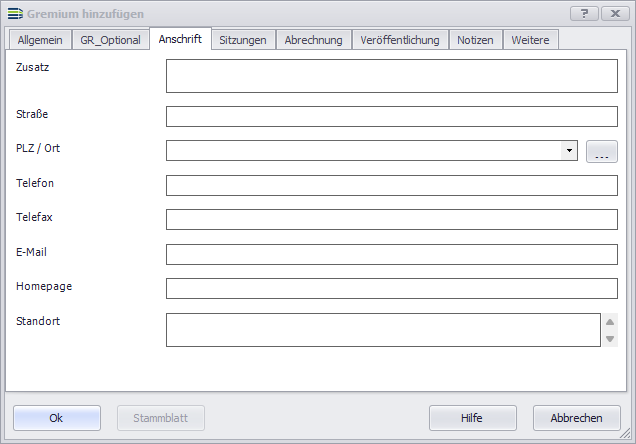Switch to the Weitere tab

(530, 40)
